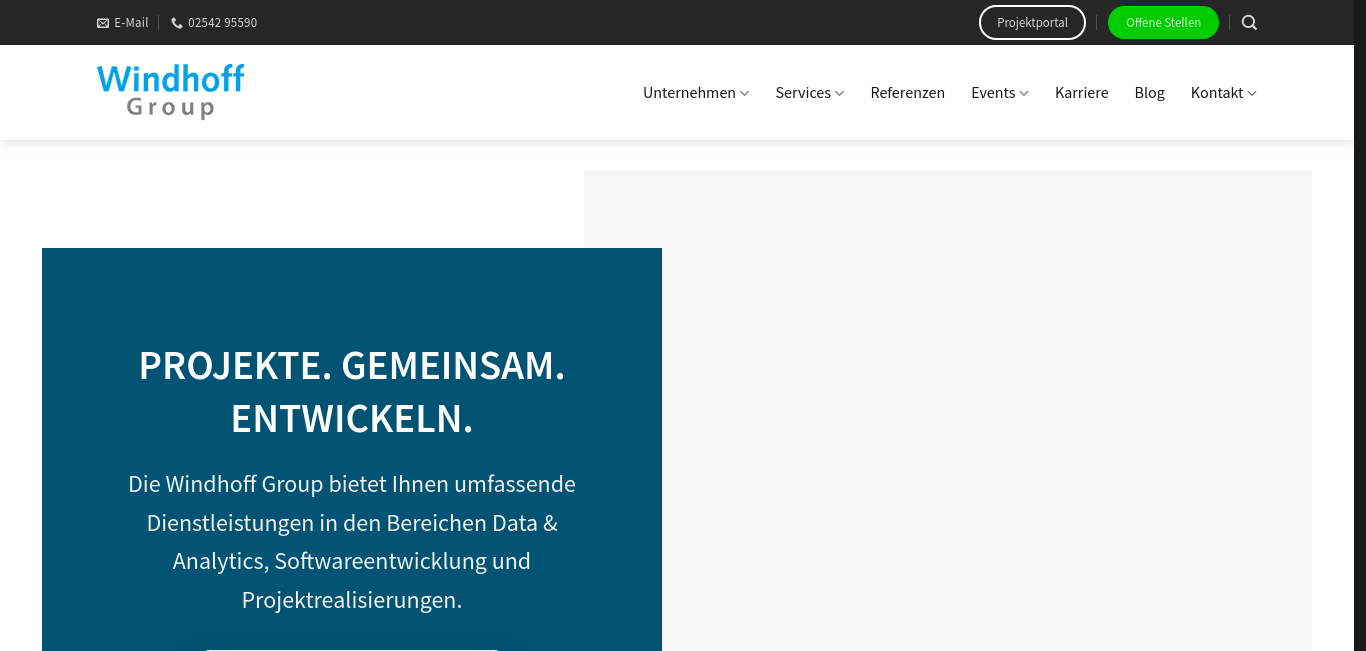Open the Blog page
The height and width of the screenshot is (651, 1366).
(1149, 93)
